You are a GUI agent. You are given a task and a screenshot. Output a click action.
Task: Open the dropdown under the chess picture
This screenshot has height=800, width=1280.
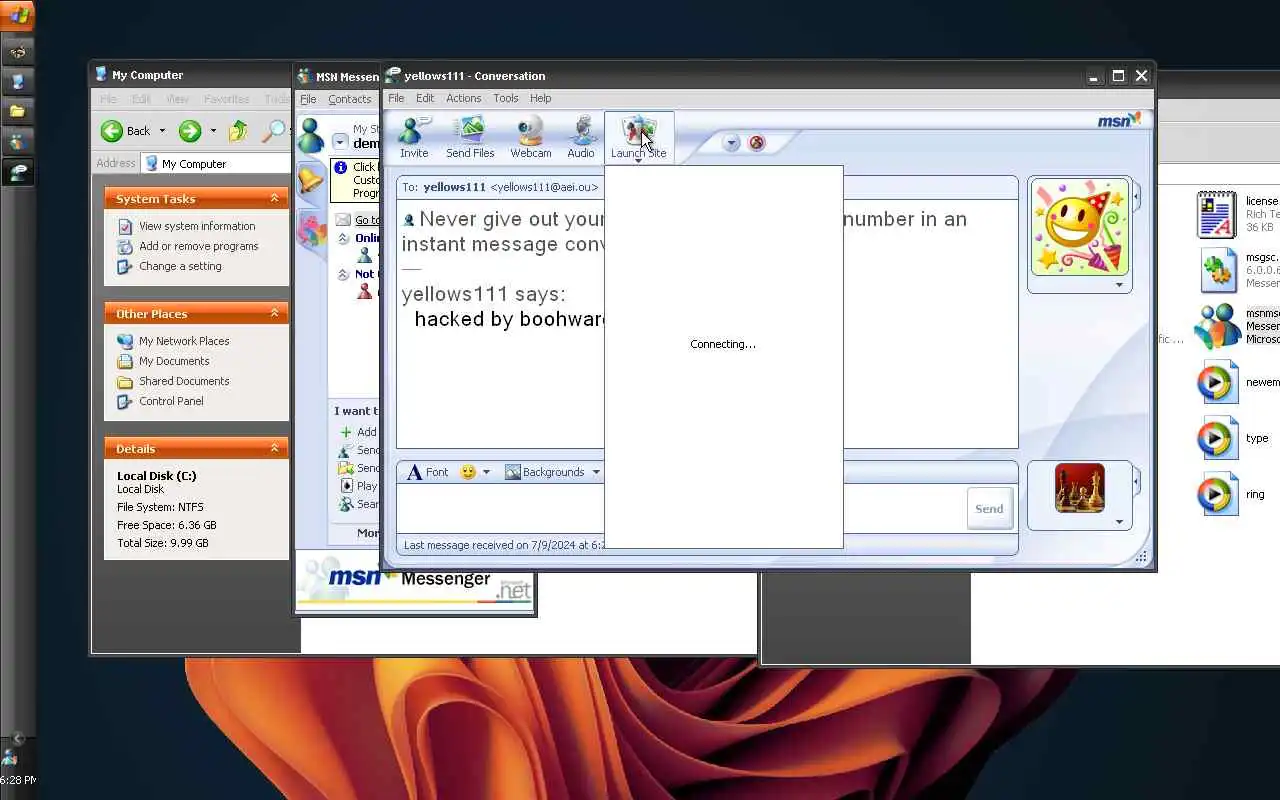pyautogui.click(x=1119, y=522)
